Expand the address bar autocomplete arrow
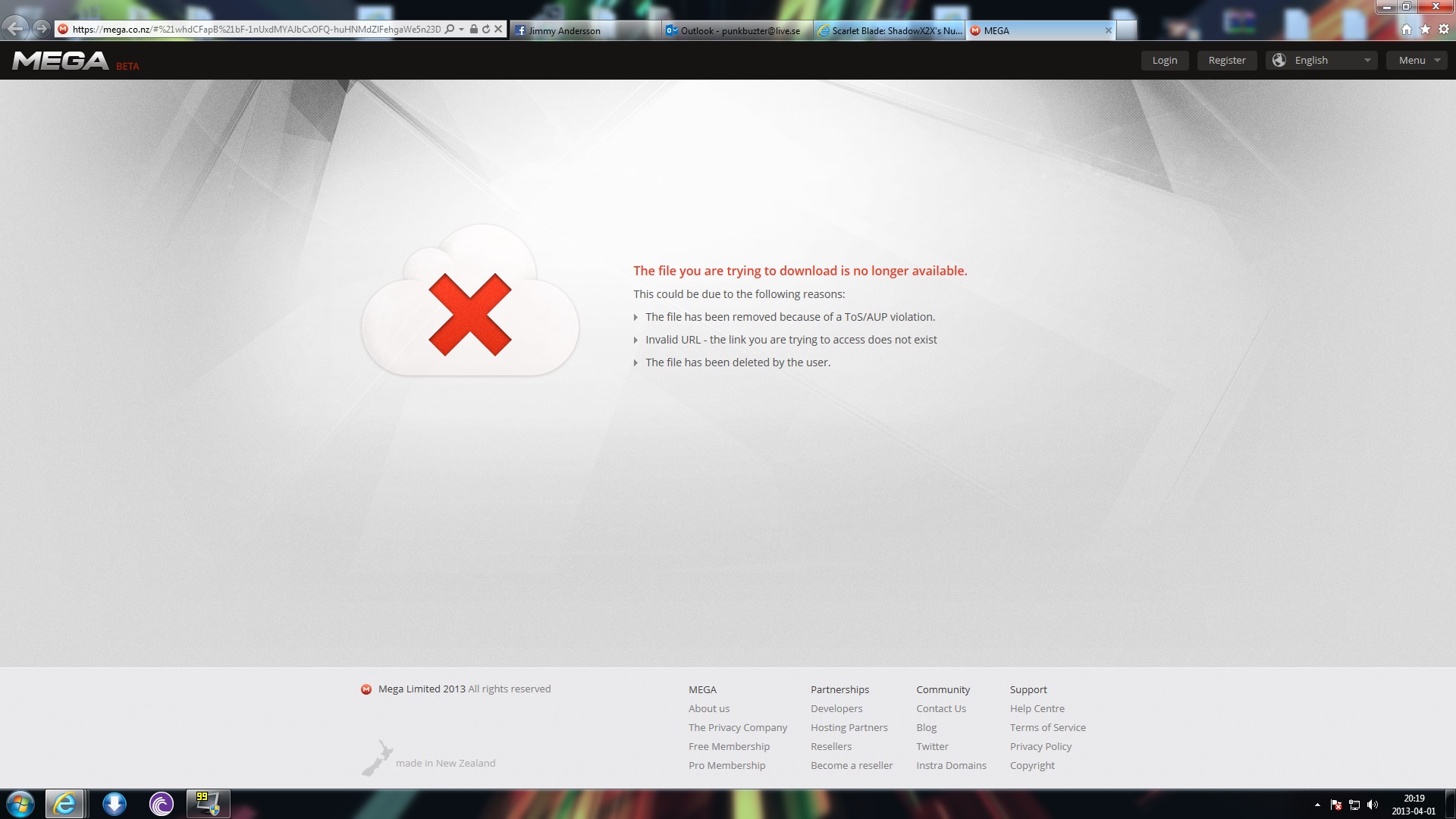 point(461,30)
